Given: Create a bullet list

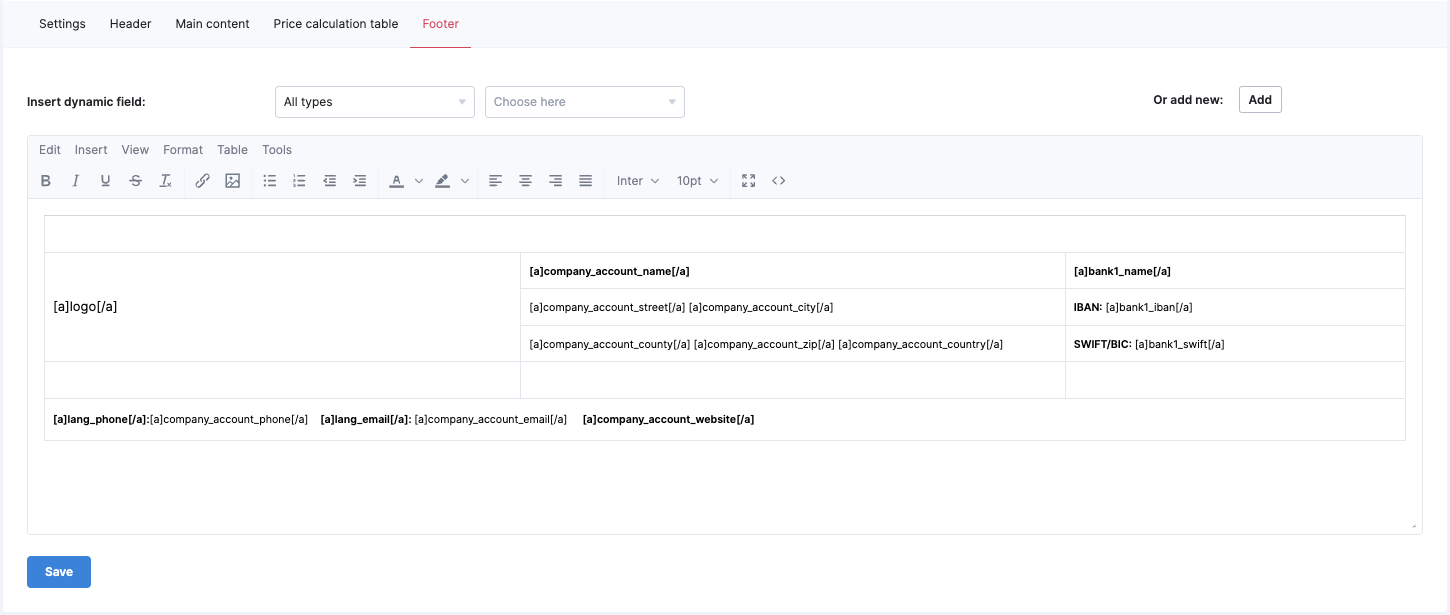Looking at the screenshot, I should [x=269, y=181].
